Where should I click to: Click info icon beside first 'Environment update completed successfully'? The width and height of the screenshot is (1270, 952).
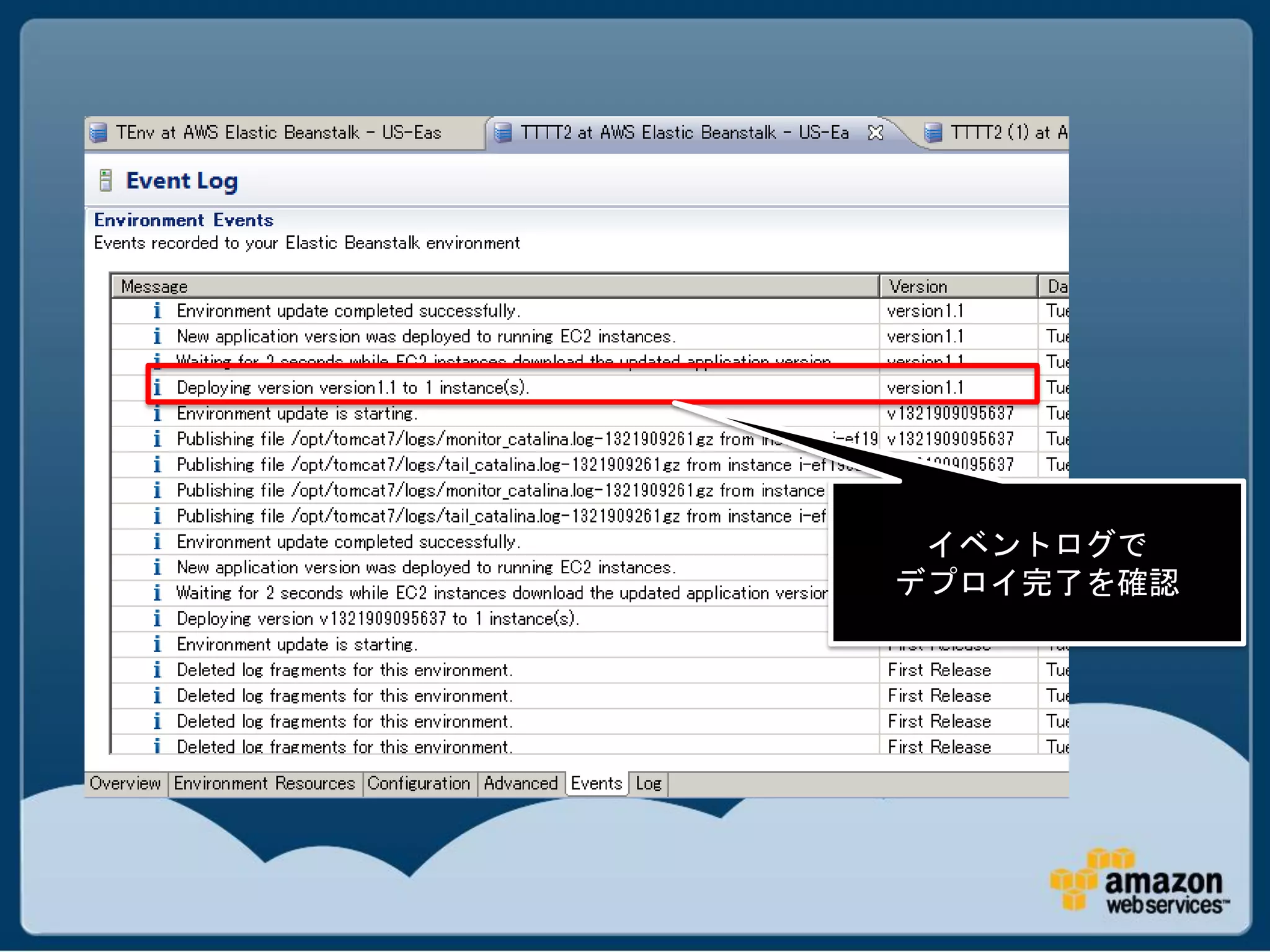click(x=157, y=311)
